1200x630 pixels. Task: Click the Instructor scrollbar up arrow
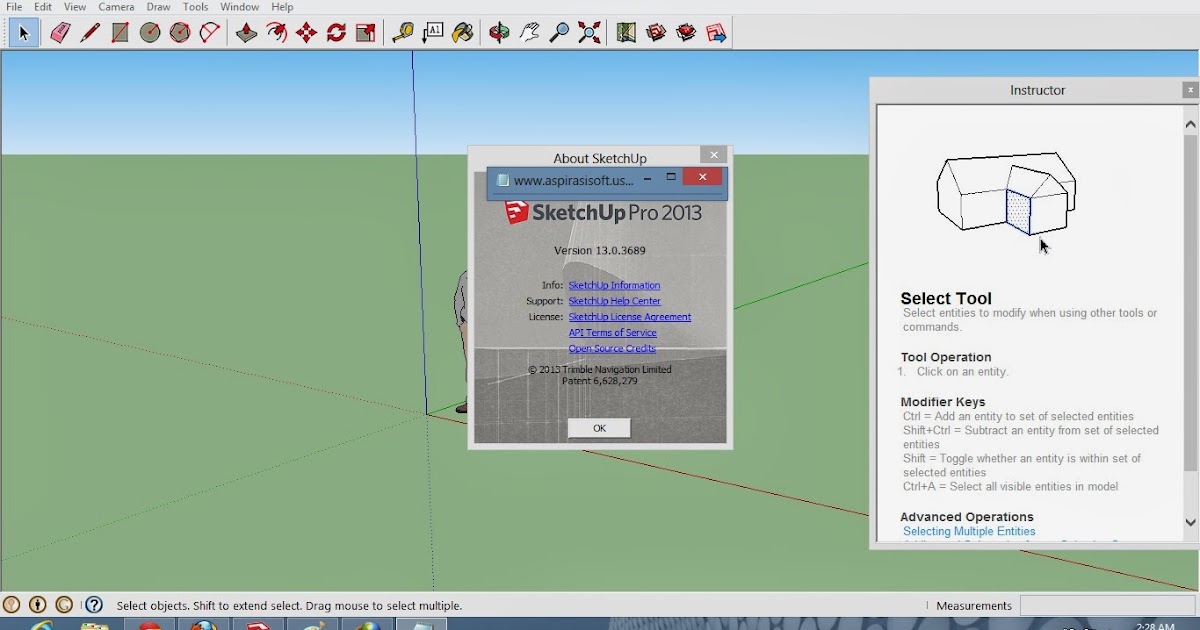coord(1190,125)
